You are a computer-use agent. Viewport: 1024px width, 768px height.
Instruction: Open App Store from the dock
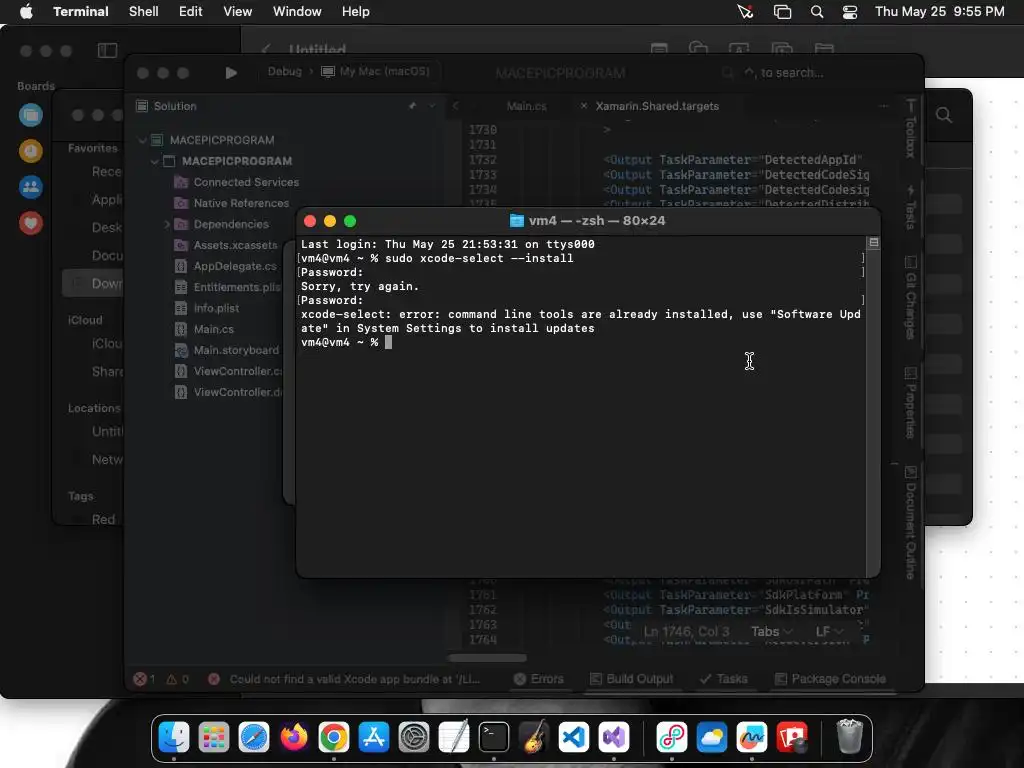[374, 738]
